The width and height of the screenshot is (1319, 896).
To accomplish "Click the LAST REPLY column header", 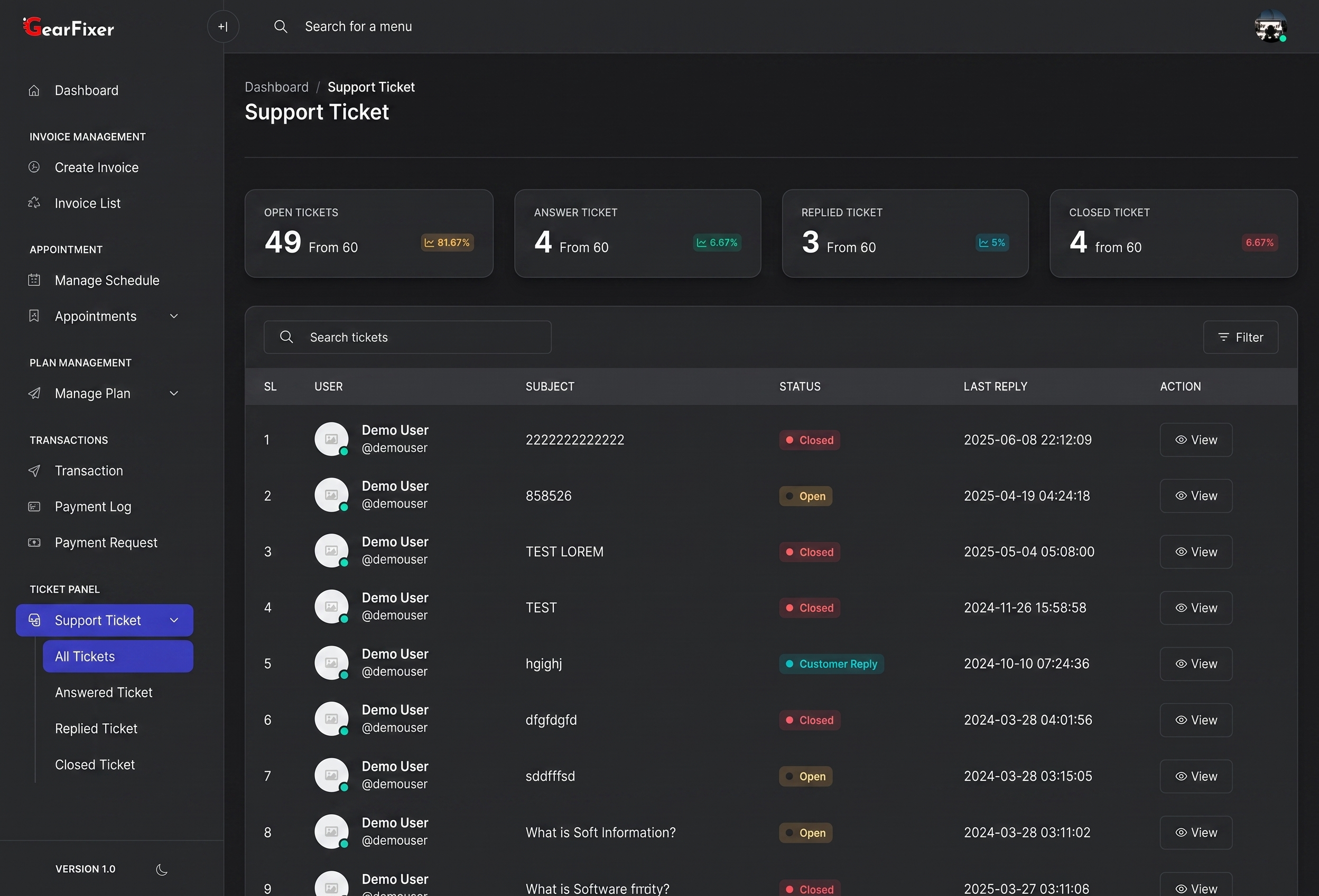I will click(x=995, y=386).
